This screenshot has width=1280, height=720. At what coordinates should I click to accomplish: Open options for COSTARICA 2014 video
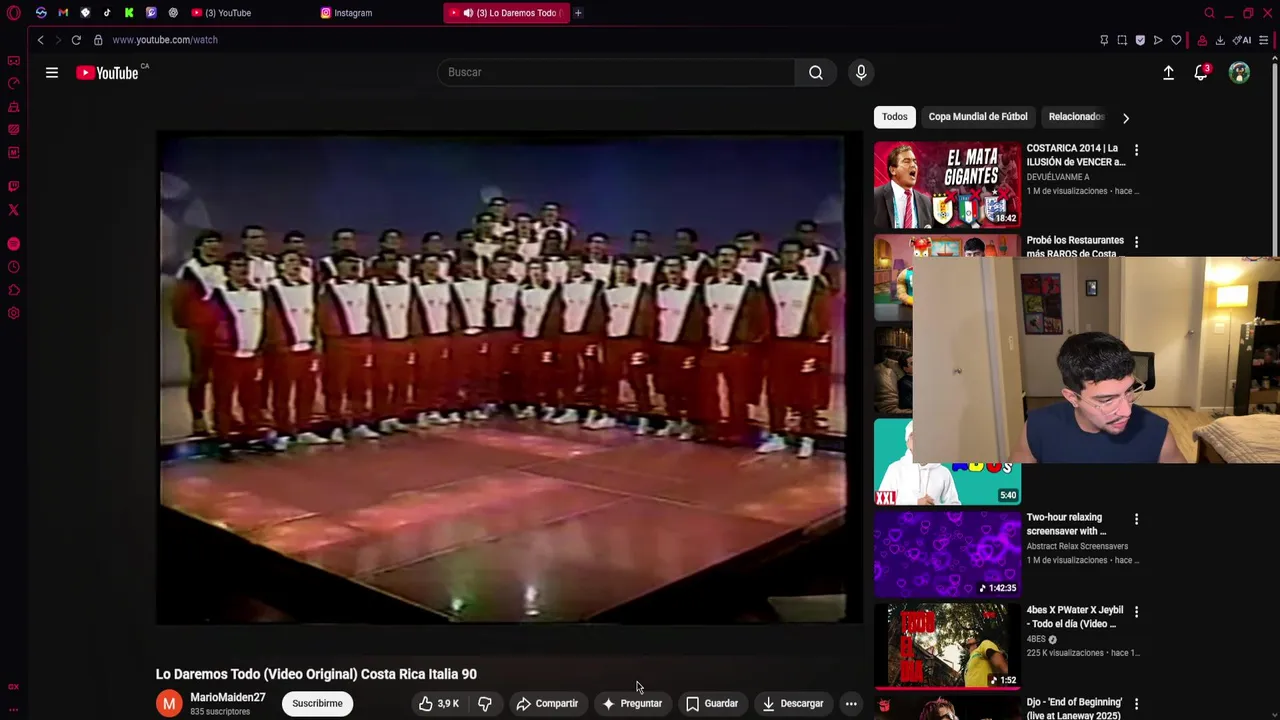[x=1136, y=150]
